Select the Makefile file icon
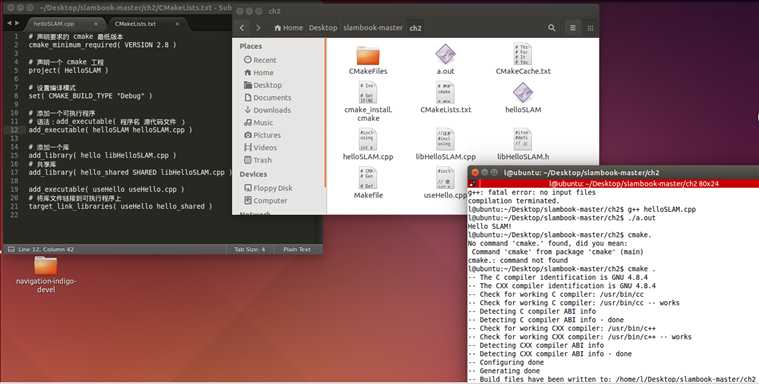The image size is (759, 384). (x=368, y=178)
